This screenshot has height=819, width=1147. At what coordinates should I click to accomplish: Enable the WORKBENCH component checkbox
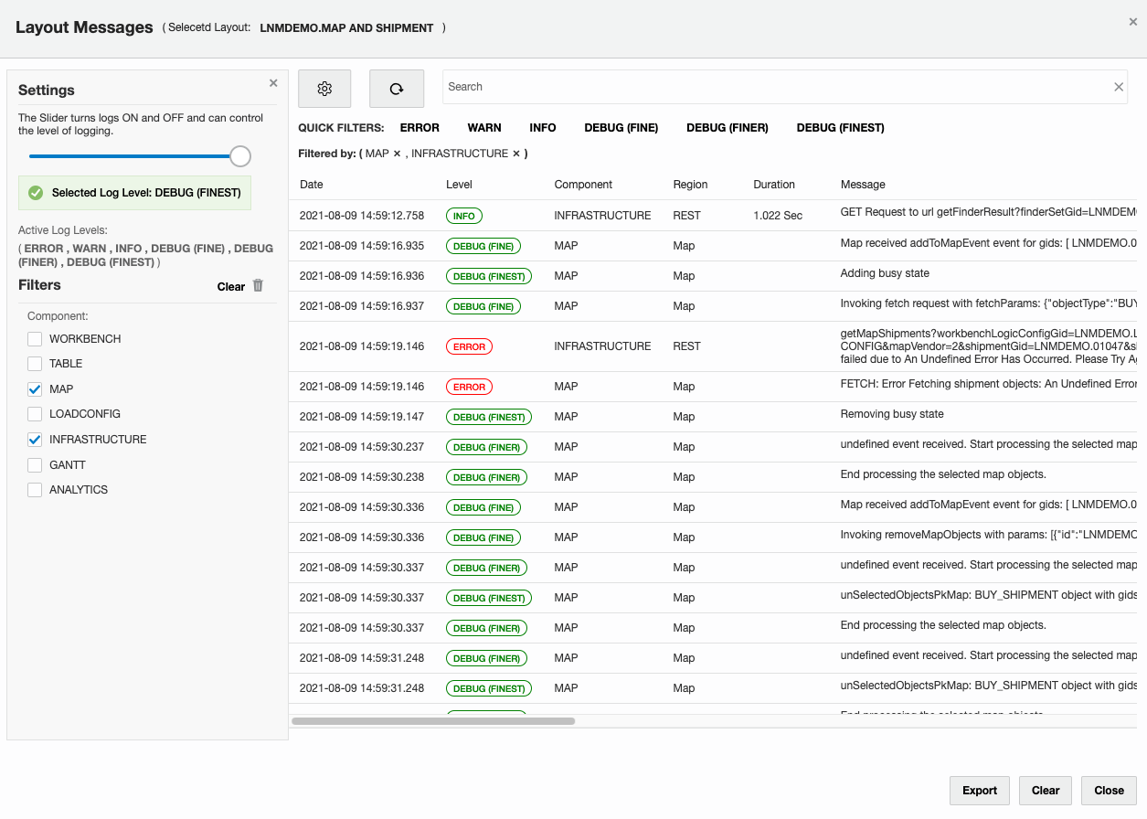(35, 339)
